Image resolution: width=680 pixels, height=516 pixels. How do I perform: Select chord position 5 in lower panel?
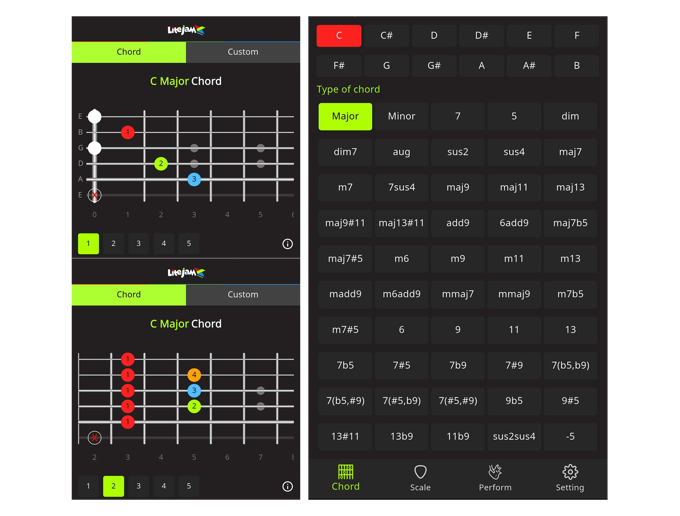click(188, 487)
